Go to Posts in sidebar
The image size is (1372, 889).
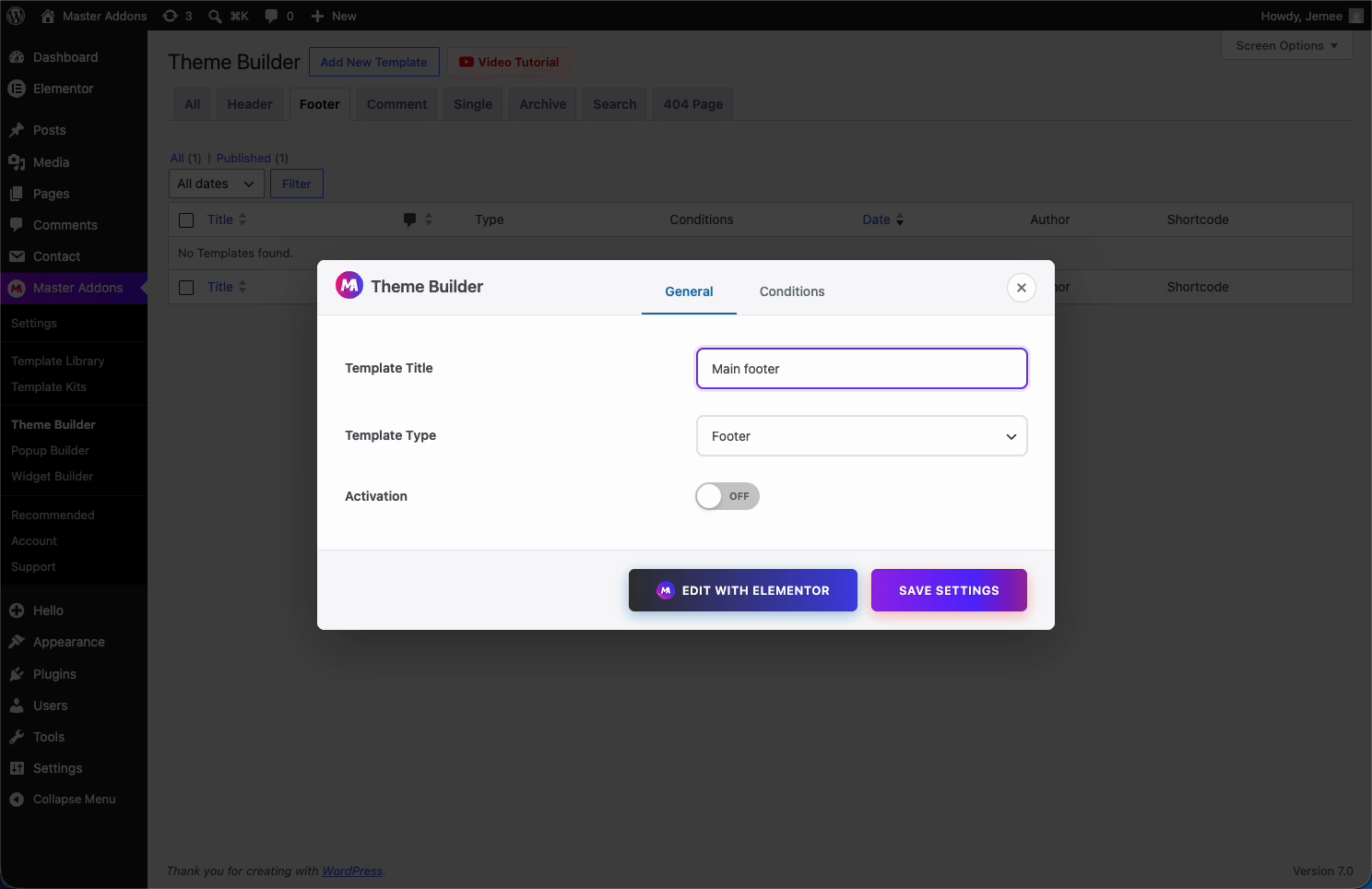coord(74,130)
